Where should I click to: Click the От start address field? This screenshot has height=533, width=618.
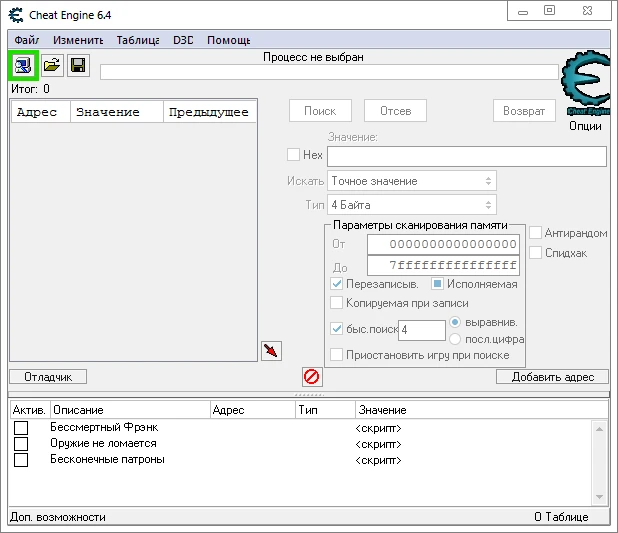443,244
